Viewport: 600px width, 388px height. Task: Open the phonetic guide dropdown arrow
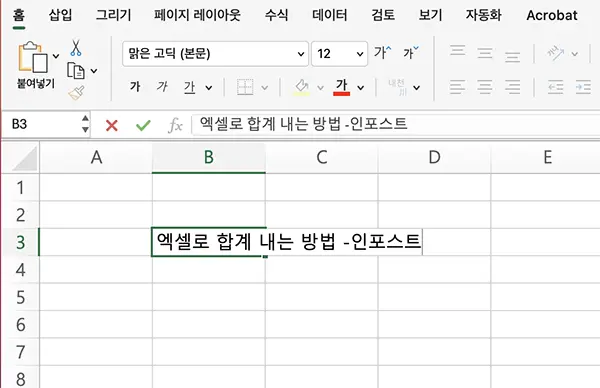417,88
